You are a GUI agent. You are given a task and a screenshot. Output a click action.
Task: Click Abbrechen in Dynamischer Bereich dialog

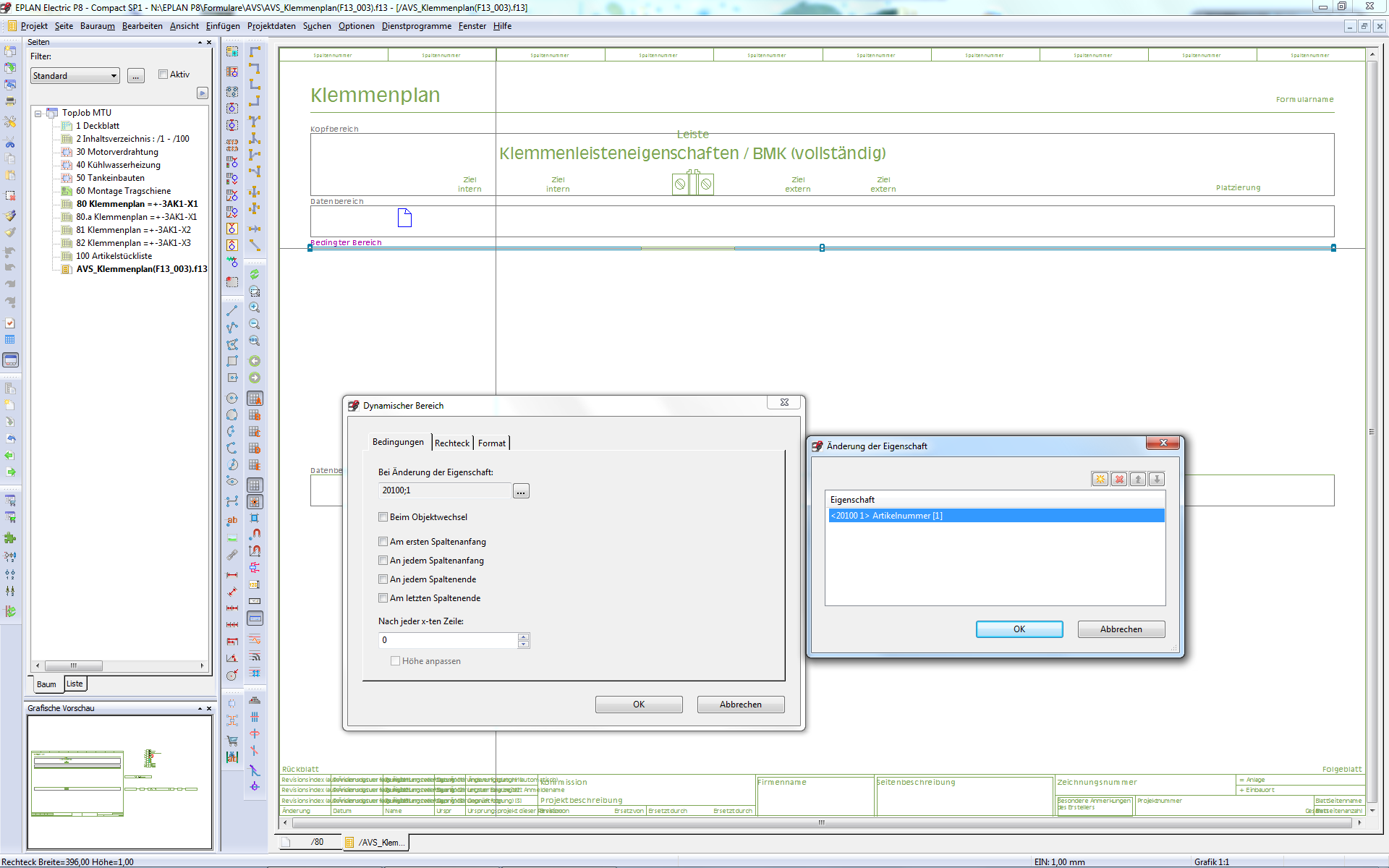[x=741, y=705]
